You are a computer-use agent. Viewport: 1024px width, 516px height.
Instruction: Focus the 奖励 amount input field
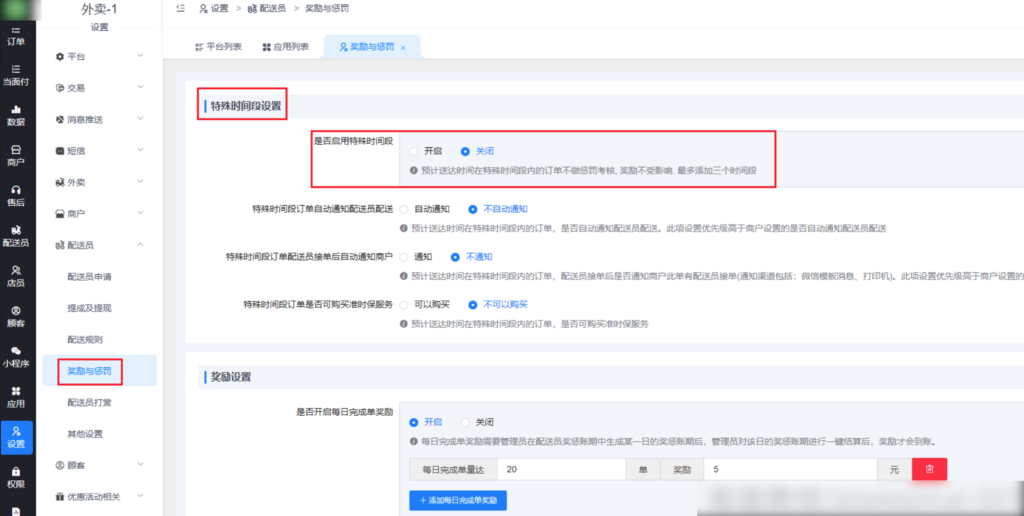point(790,469)
